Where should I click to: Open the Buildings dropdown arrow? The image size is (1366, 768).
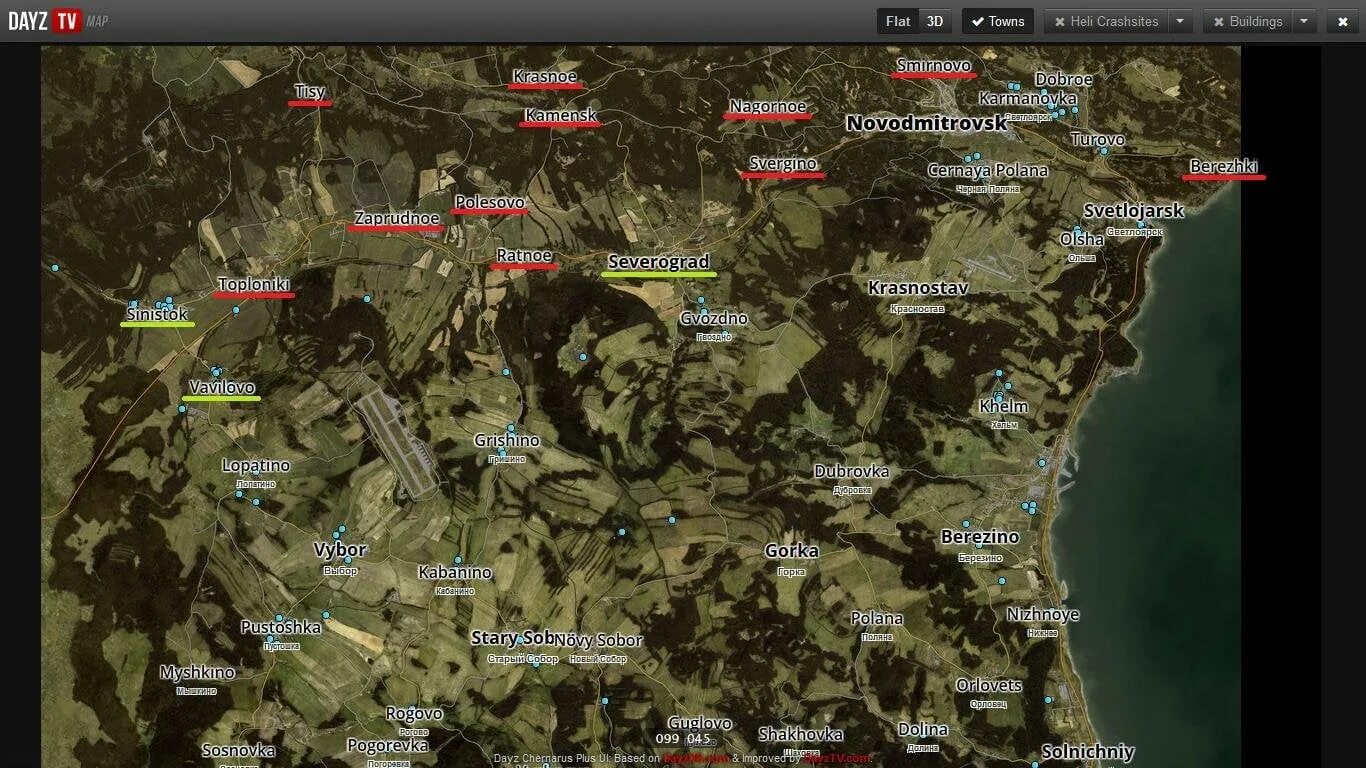(x=1304, y=21)
